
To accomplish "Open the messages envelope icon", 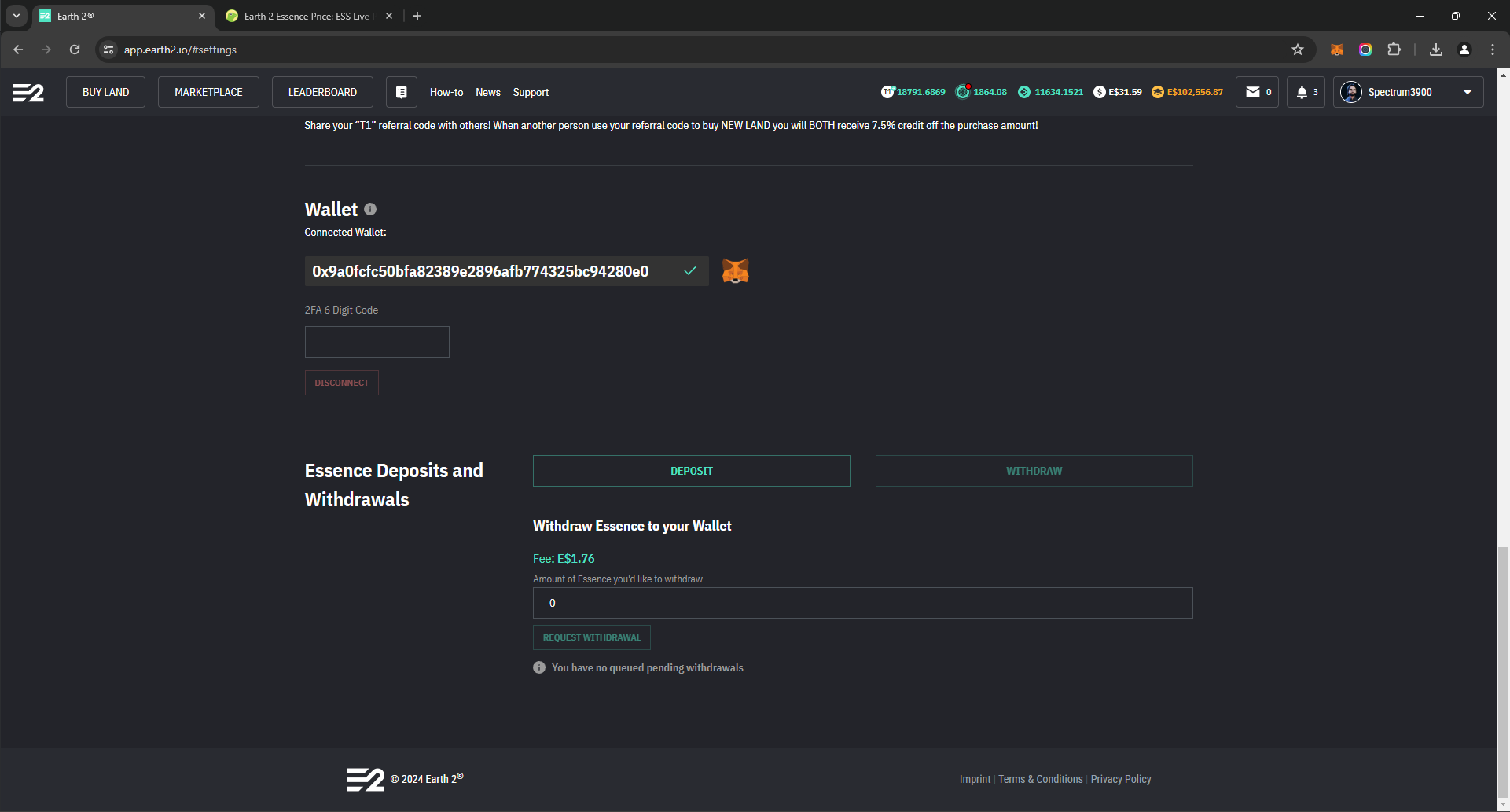I will (x=1256, y=92).
